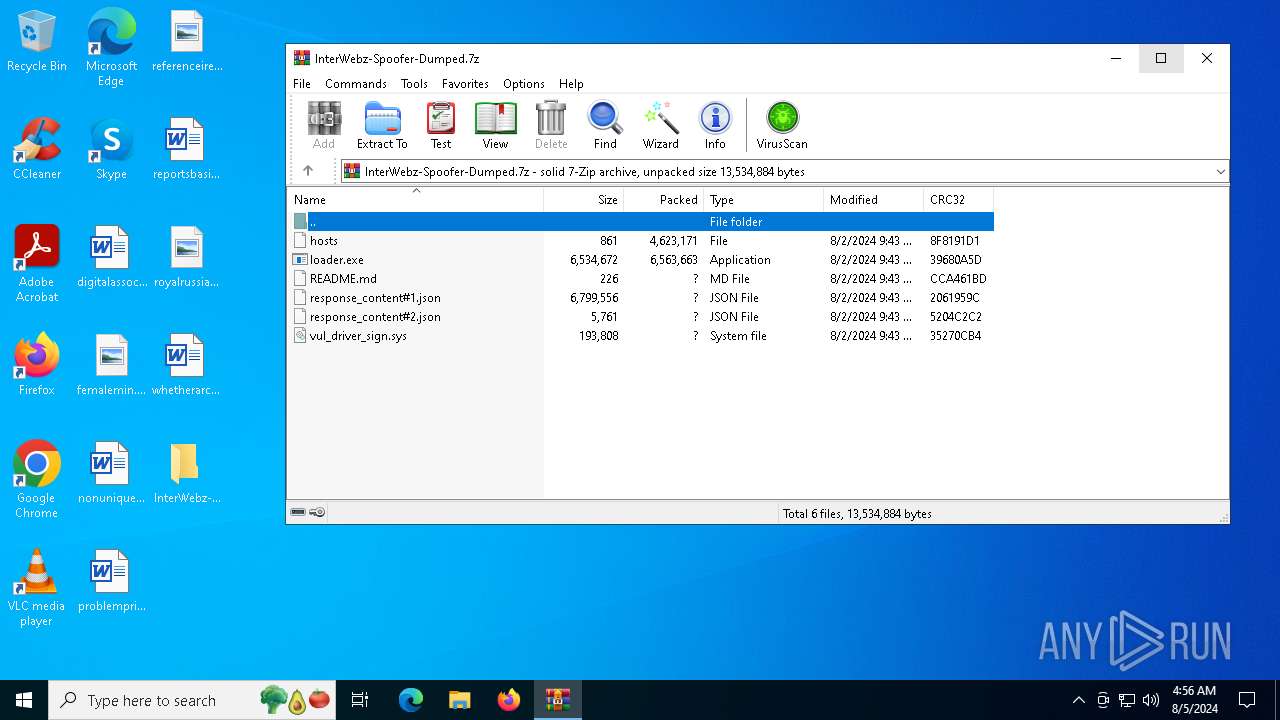Image resolution: width=1280 pixels, height=720 pixels.
Task: Open Recycle Bin desktop icon
Action: [x=37, y=41]
